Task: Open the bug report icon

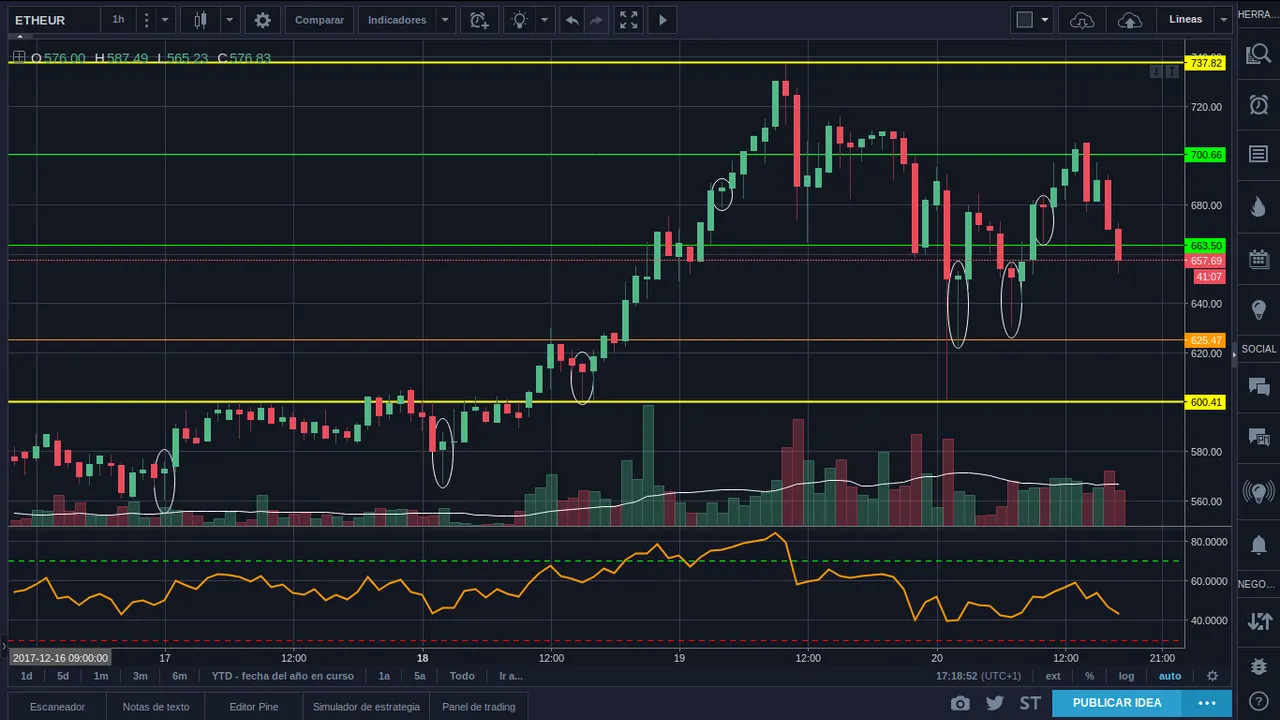Action: [1259, 666]
